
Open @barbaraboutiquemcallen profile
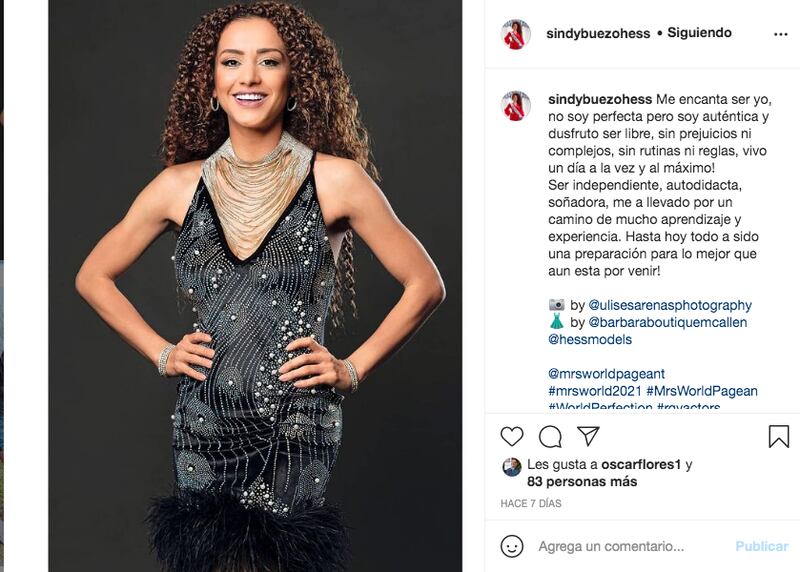pyautogui.click(x=667, y=322)
